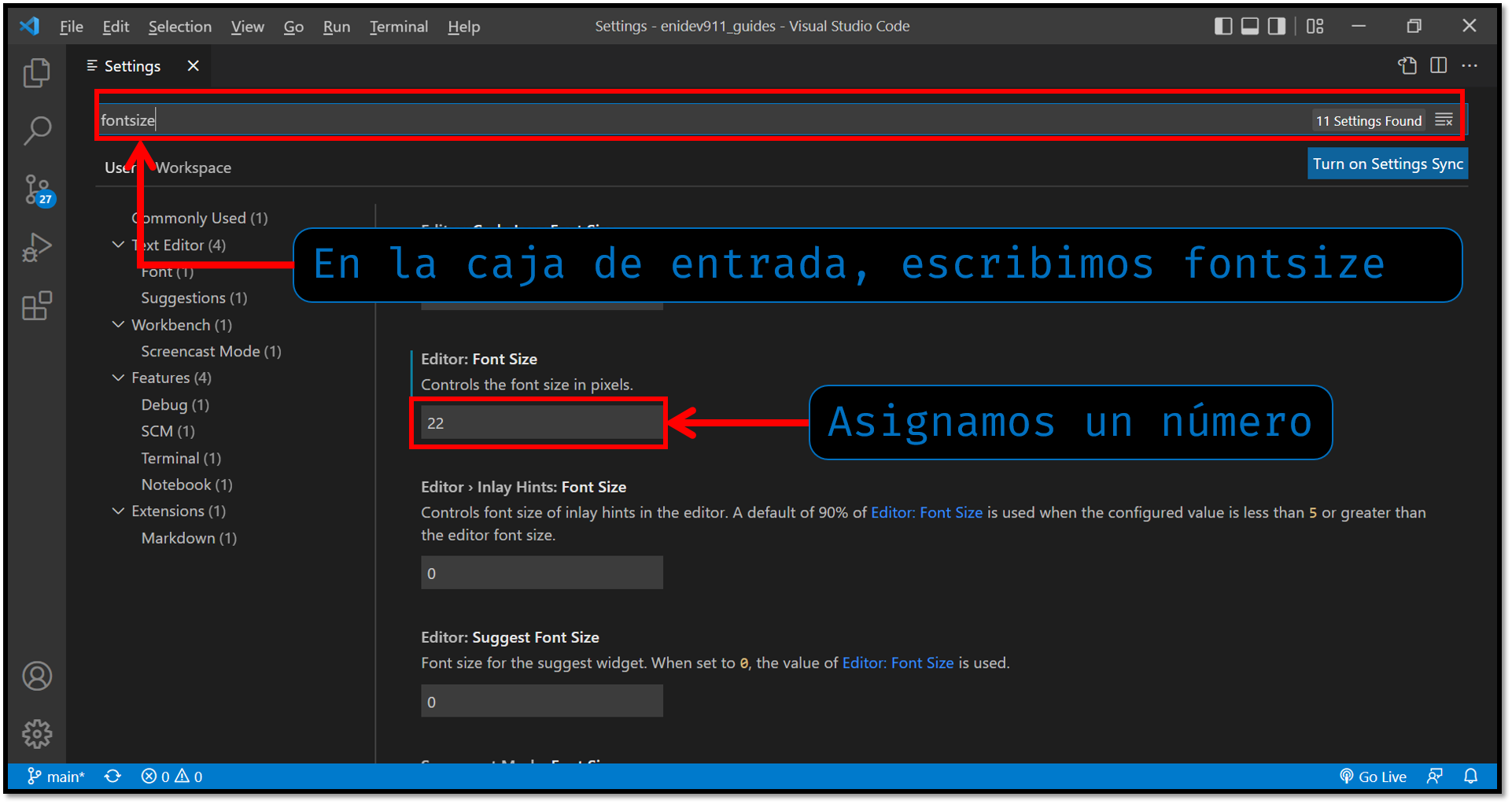The image size is (1512, 804).
Task: Start Go Live server
Action: tap(1373, 776)
